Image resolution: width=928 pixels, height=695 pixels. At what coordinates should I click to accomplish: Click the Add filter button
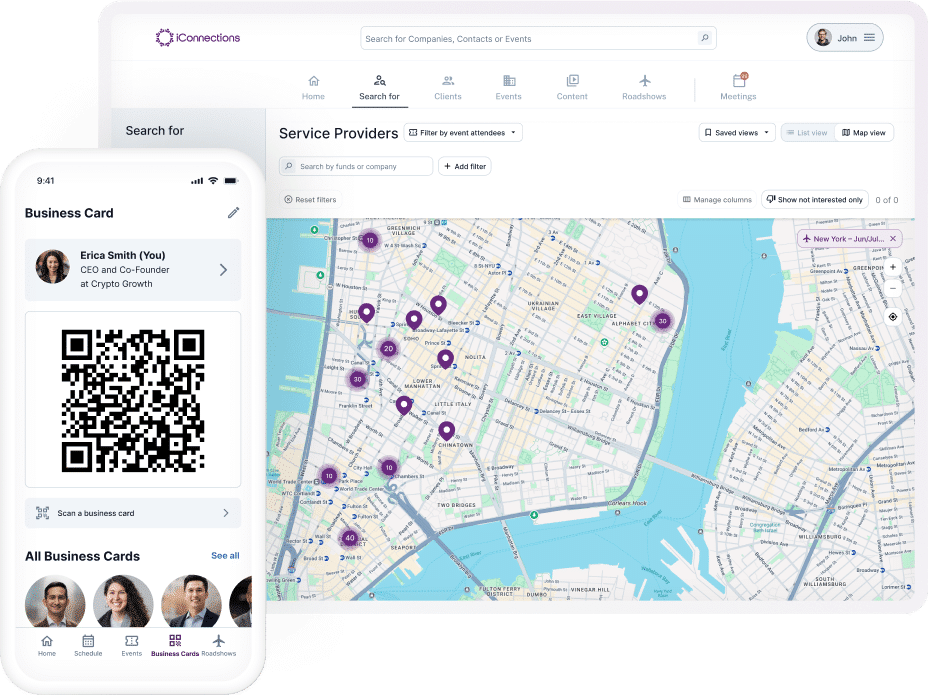click(465, 167)
